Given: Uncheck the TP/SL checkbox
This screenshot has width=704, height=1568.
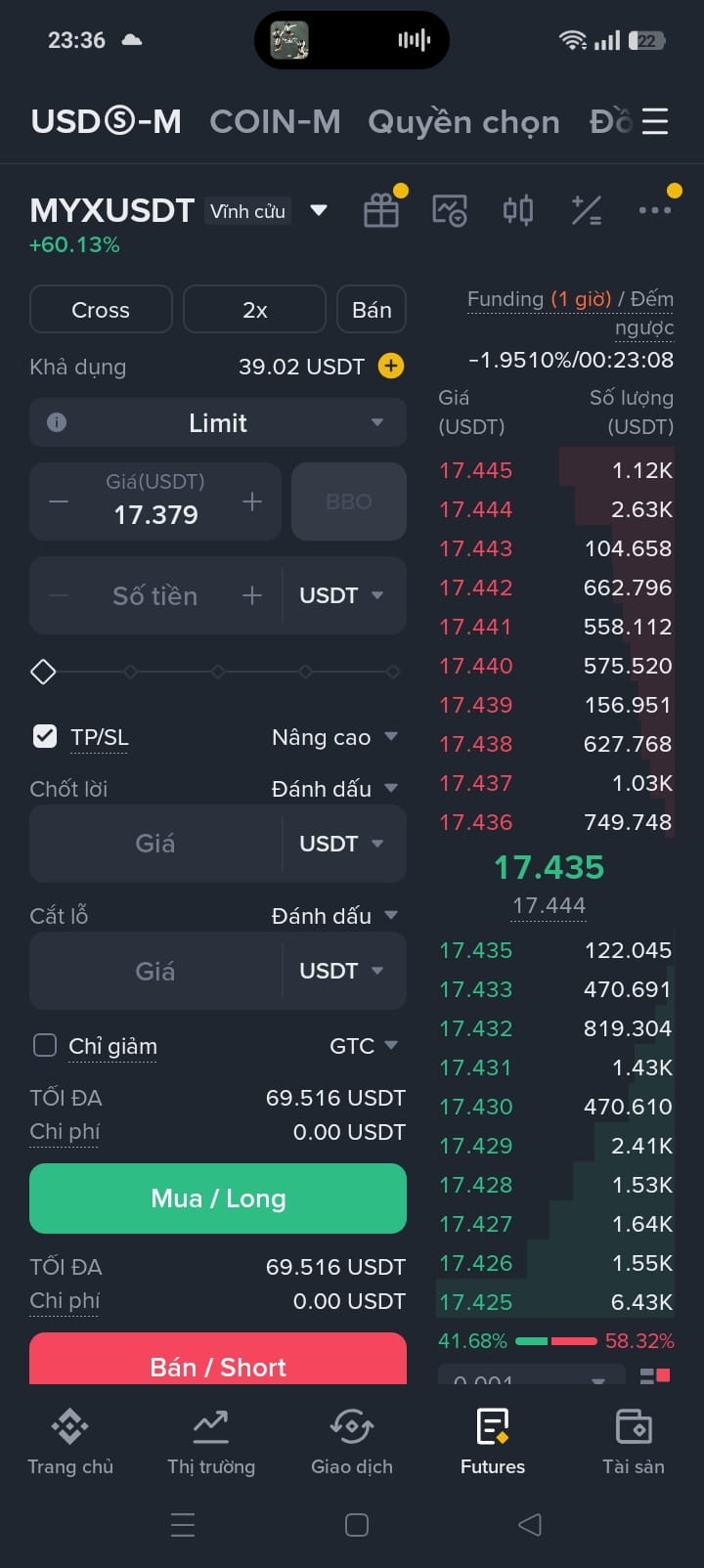Looking at the screenshot, I should [45, 736].
